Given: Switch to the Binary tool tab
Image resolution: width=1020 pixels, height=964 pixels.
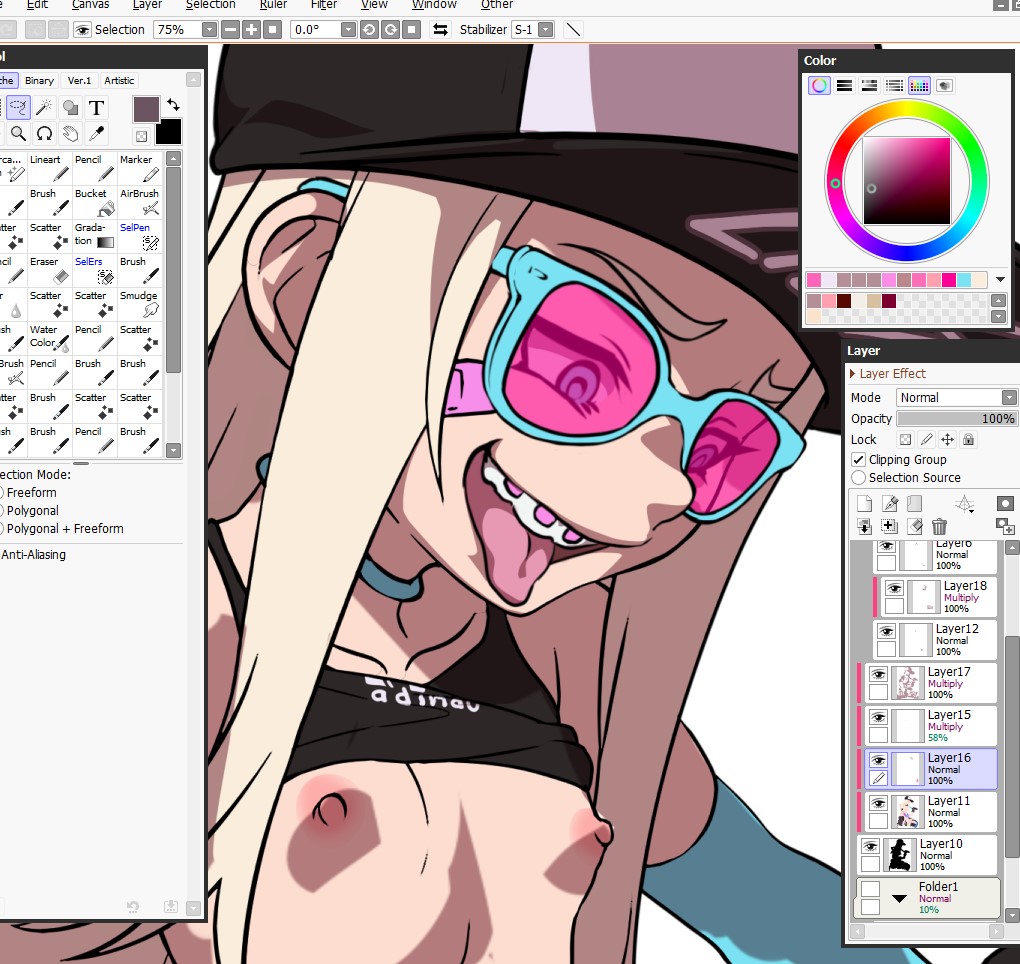Looking at the screenshot, I should point(39,81).
